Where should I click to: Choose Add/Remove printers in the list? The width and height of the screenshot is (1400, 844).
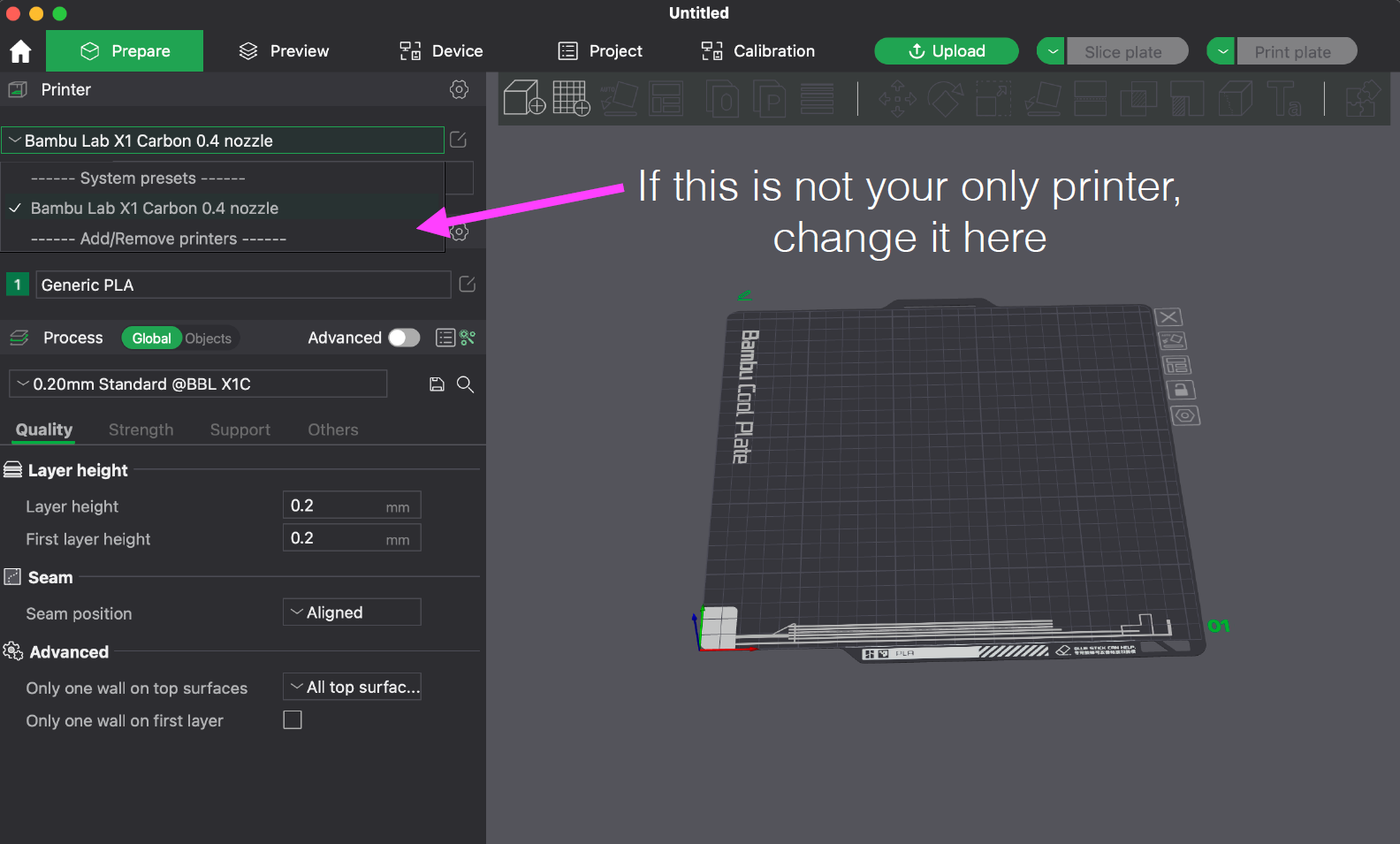coord(223,239)
